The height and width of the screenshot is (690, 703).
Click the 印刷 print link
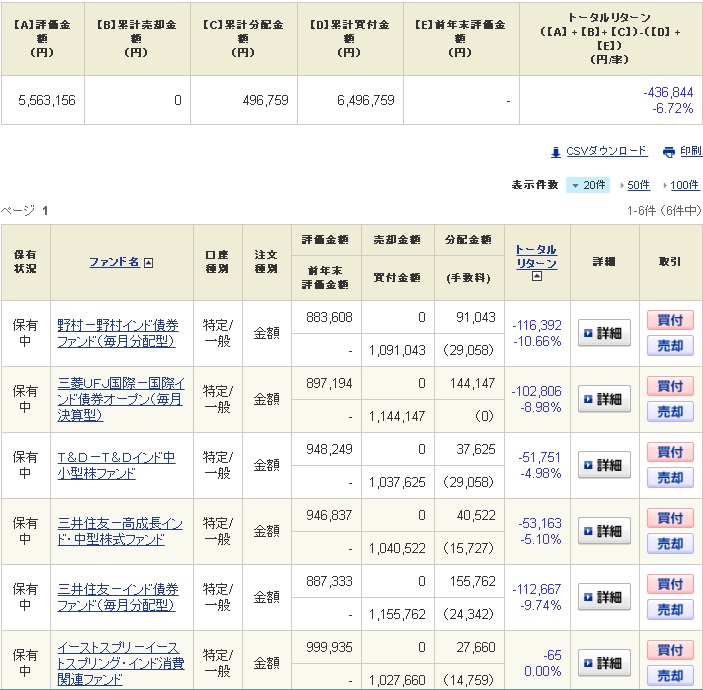[690, 152]
